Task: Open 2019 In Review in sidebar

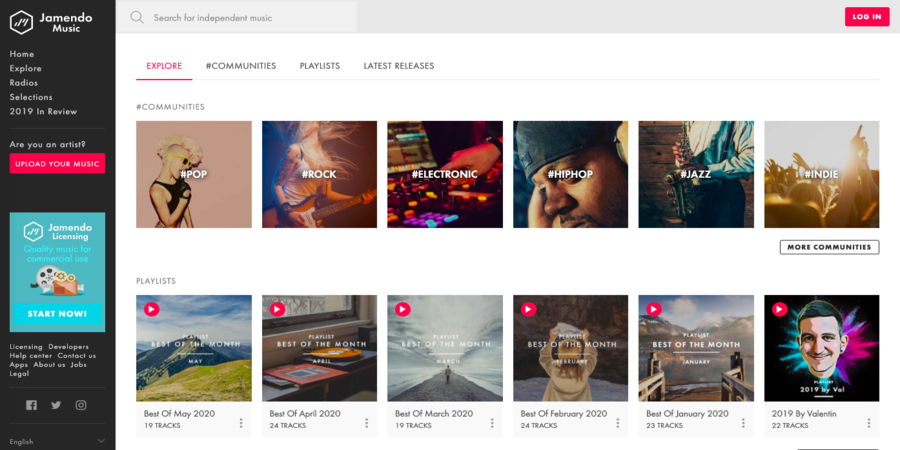Action: pyautogui.click(x=43, y=111)
